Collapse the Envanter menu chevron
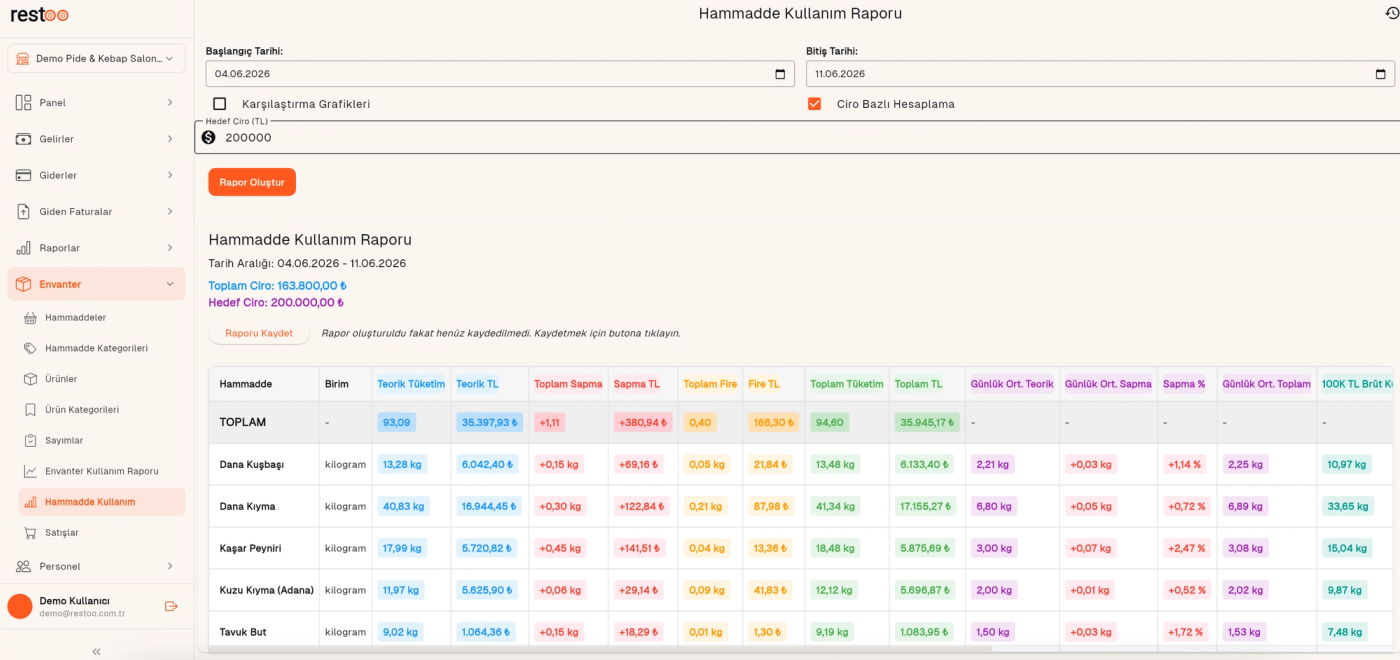The height and width of the screenshot is (660, 1400). 170,284
